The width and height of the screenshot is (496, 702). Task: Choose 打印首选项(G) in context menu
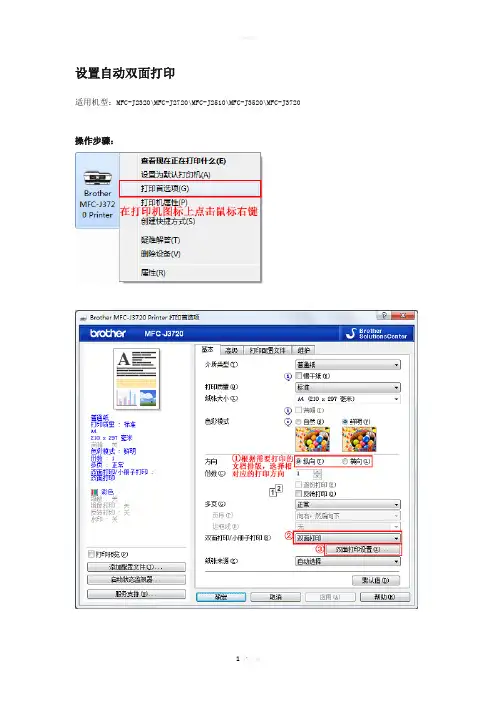pos(190,188)
